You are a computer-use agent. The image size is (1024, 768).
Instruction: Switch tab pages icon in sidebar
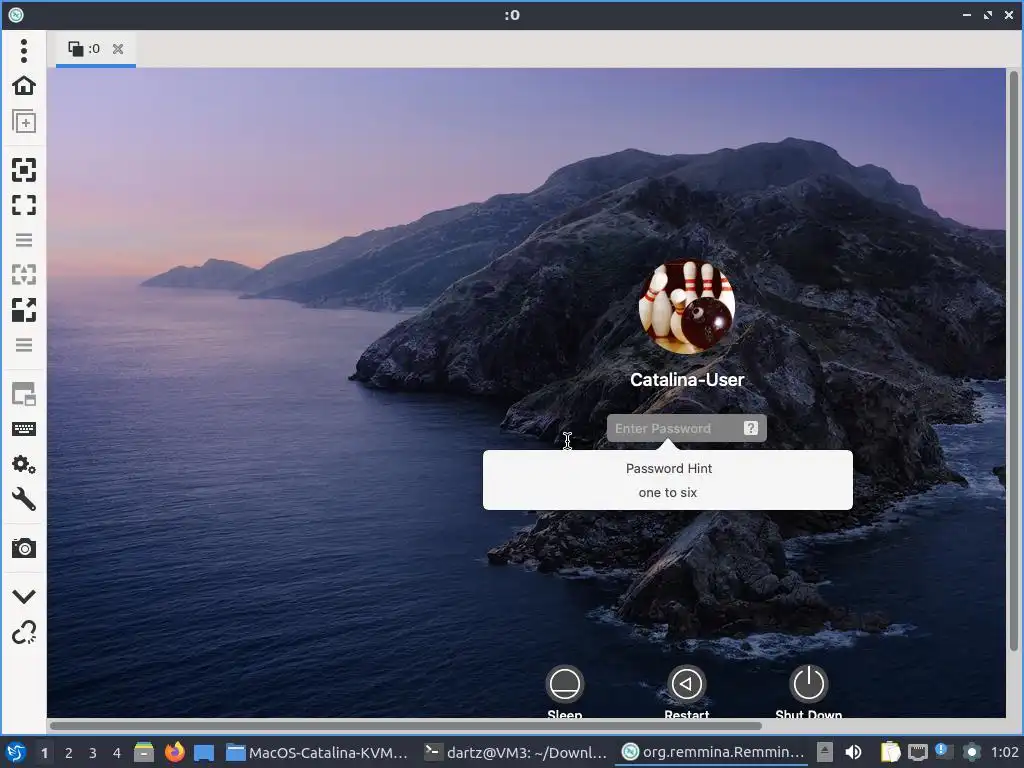pyautogui.click(x=24, y=394)
